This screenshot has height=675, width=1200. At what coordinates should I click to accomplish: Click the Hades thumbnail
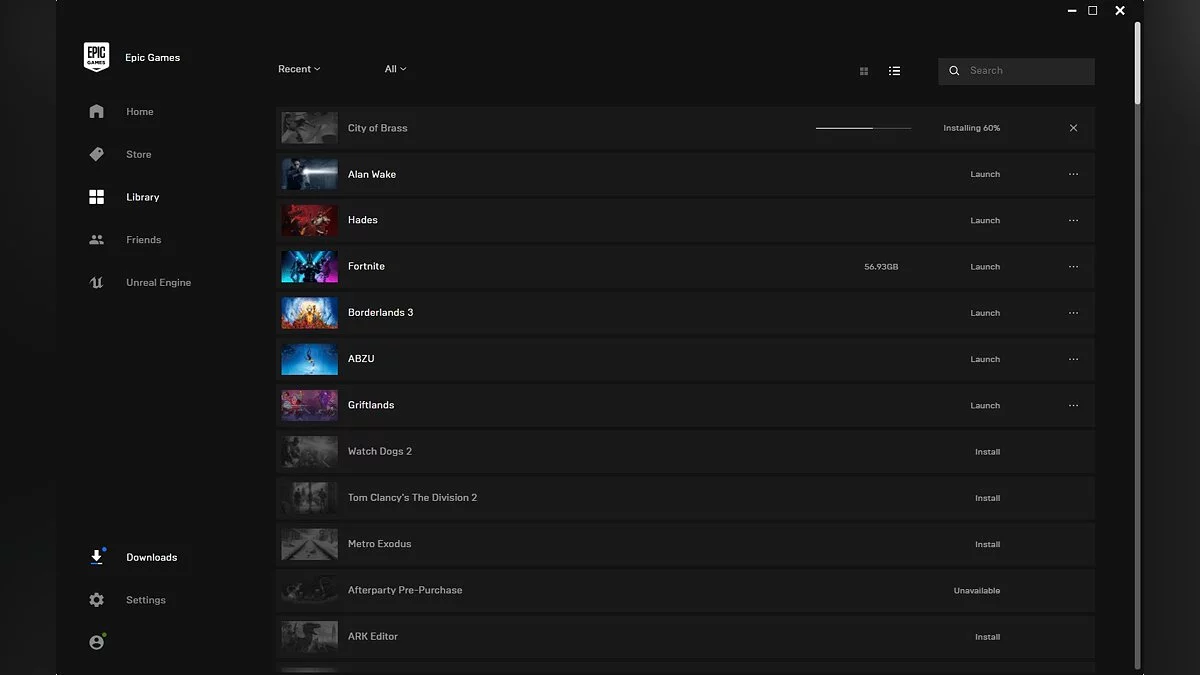point(309,220)
